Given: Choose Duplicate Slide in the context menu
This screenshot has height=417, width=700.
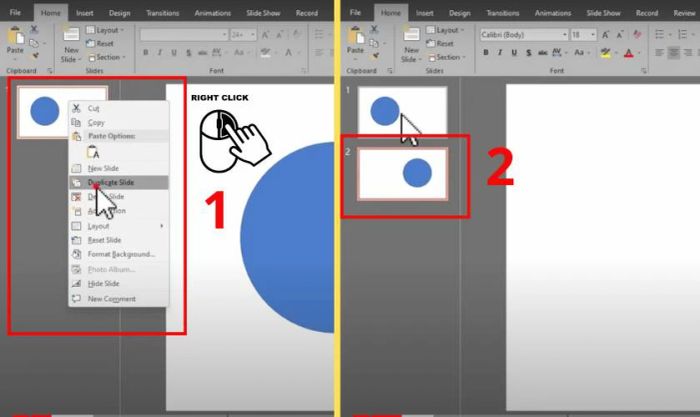Looking at the screenshot, I should click(x=119, y=182).
